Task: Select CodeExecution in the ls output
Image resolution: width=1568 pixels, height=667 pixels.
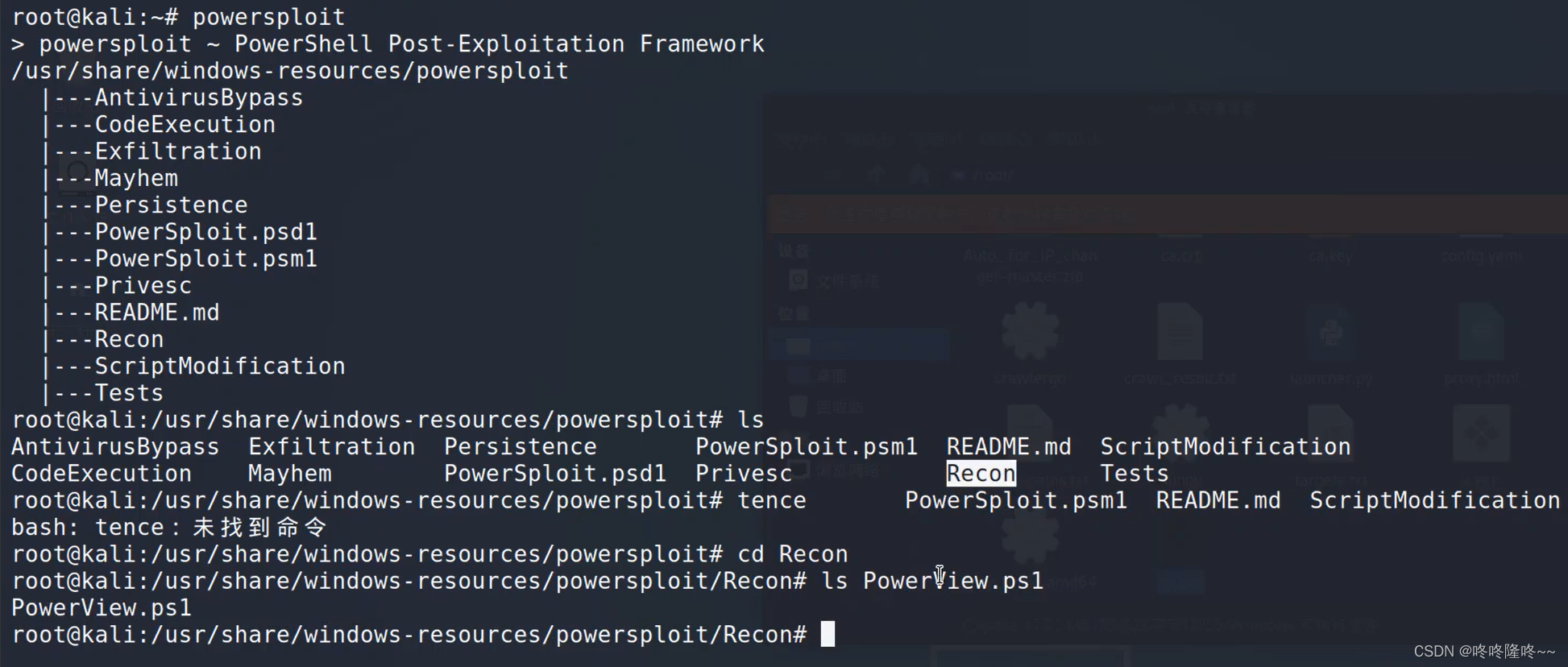Action: pyautogui.click(x=102, y=474)
